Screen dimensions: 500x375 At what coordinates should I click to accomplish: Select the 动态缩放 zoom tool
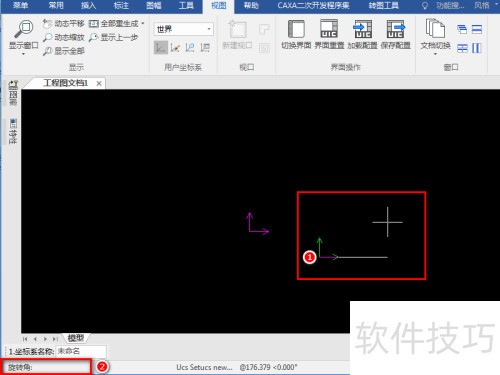click(64, 37)
